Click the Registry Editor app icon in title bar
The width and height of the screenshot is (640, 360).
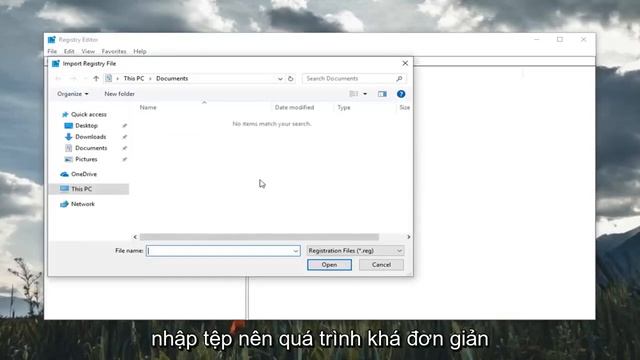(x=51, y=40)
